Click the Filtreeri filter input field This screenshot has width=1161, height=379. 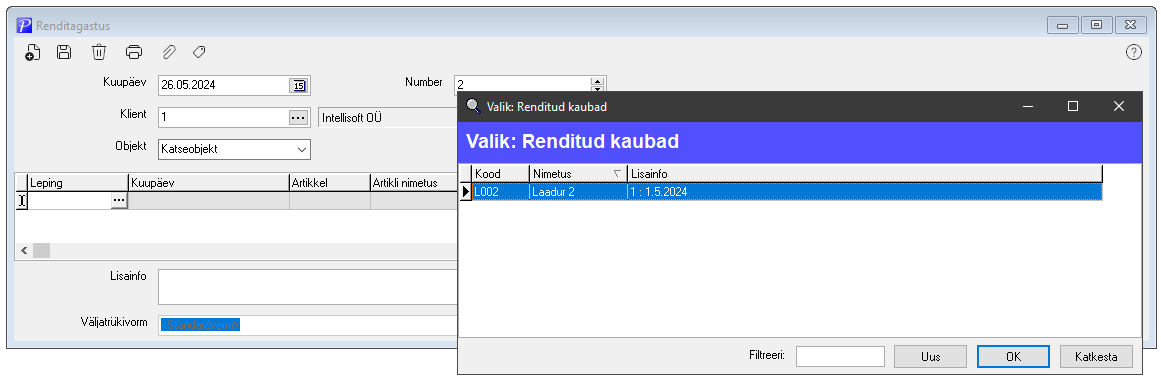840,356
